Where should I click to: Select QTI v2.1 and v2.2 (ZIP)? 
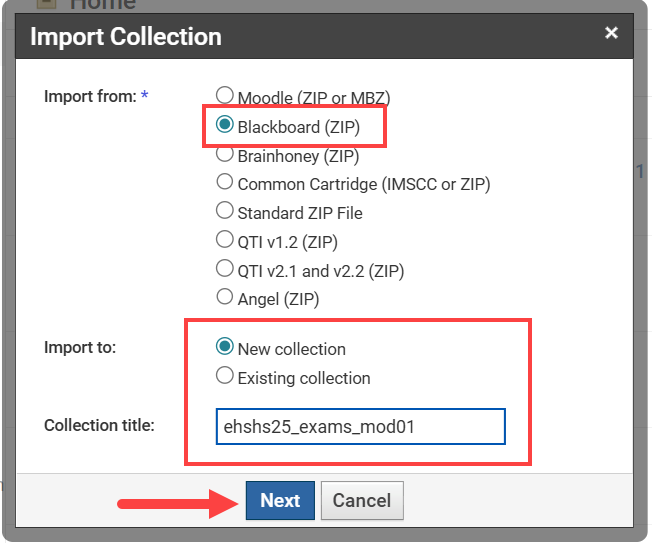tap(226, 269)
